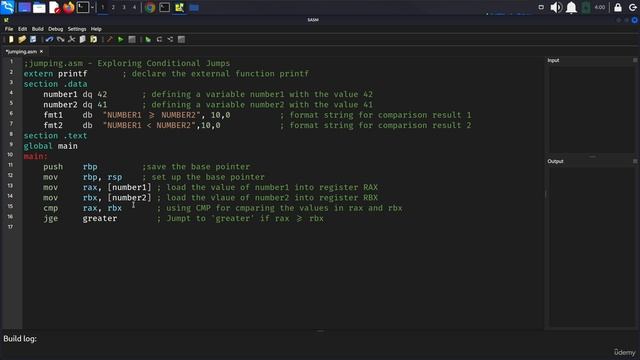Click the 'number1 dq 42' definition
Image resolution: width=640 pixels, height=360 pixels.
(x=75, y=94)
